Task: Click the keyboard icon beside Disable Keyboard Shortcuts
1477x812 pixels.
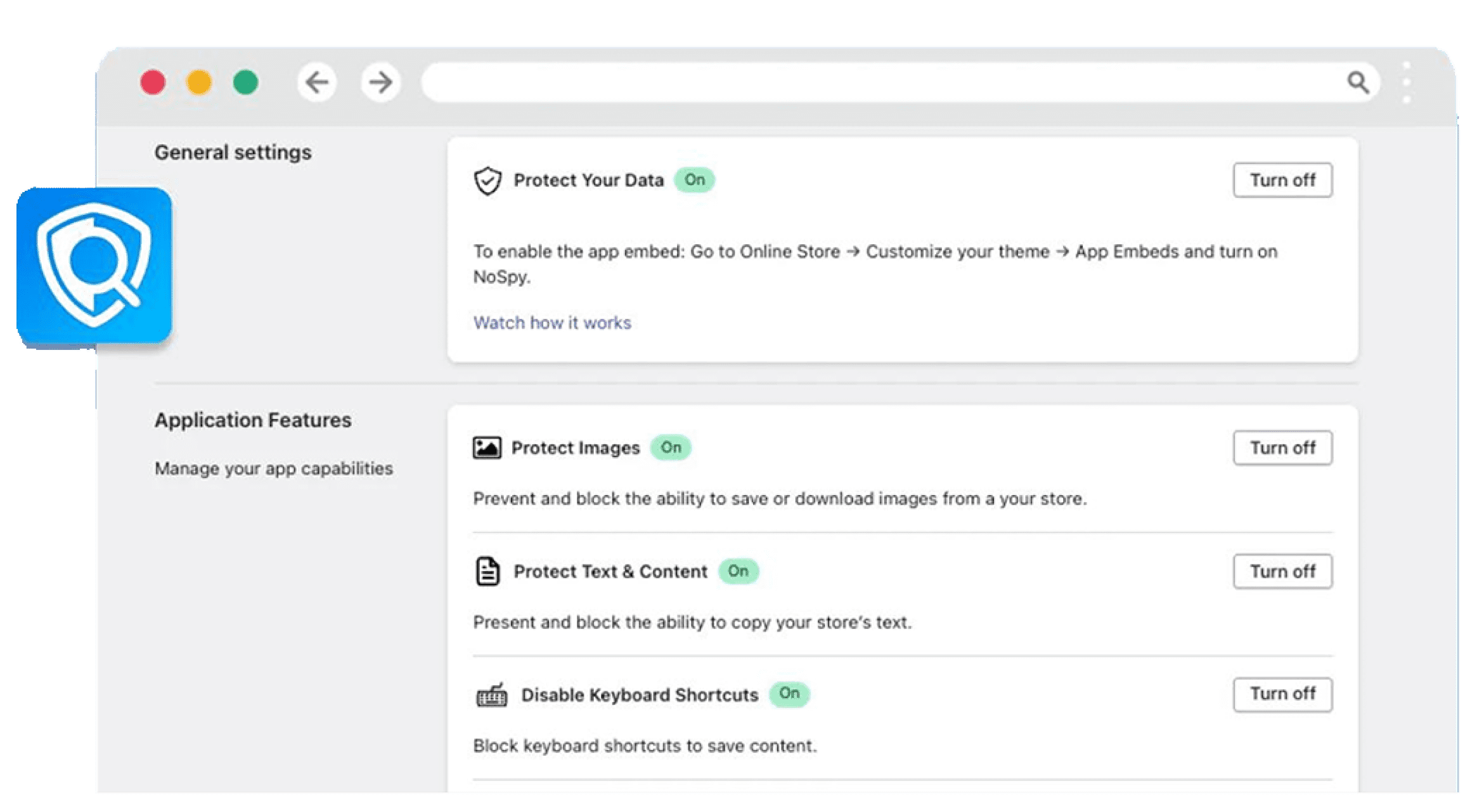Action: [491, 695]
